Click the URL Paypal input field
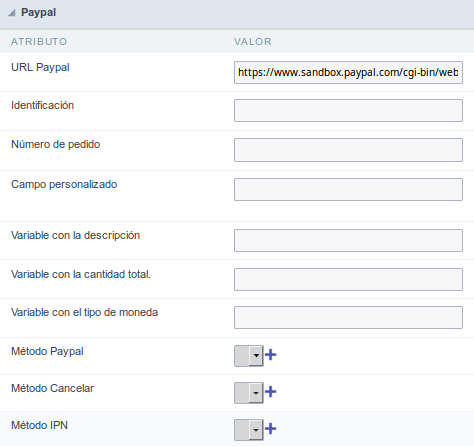This screenshot has width=474, height=446. [x=348, y=72]
